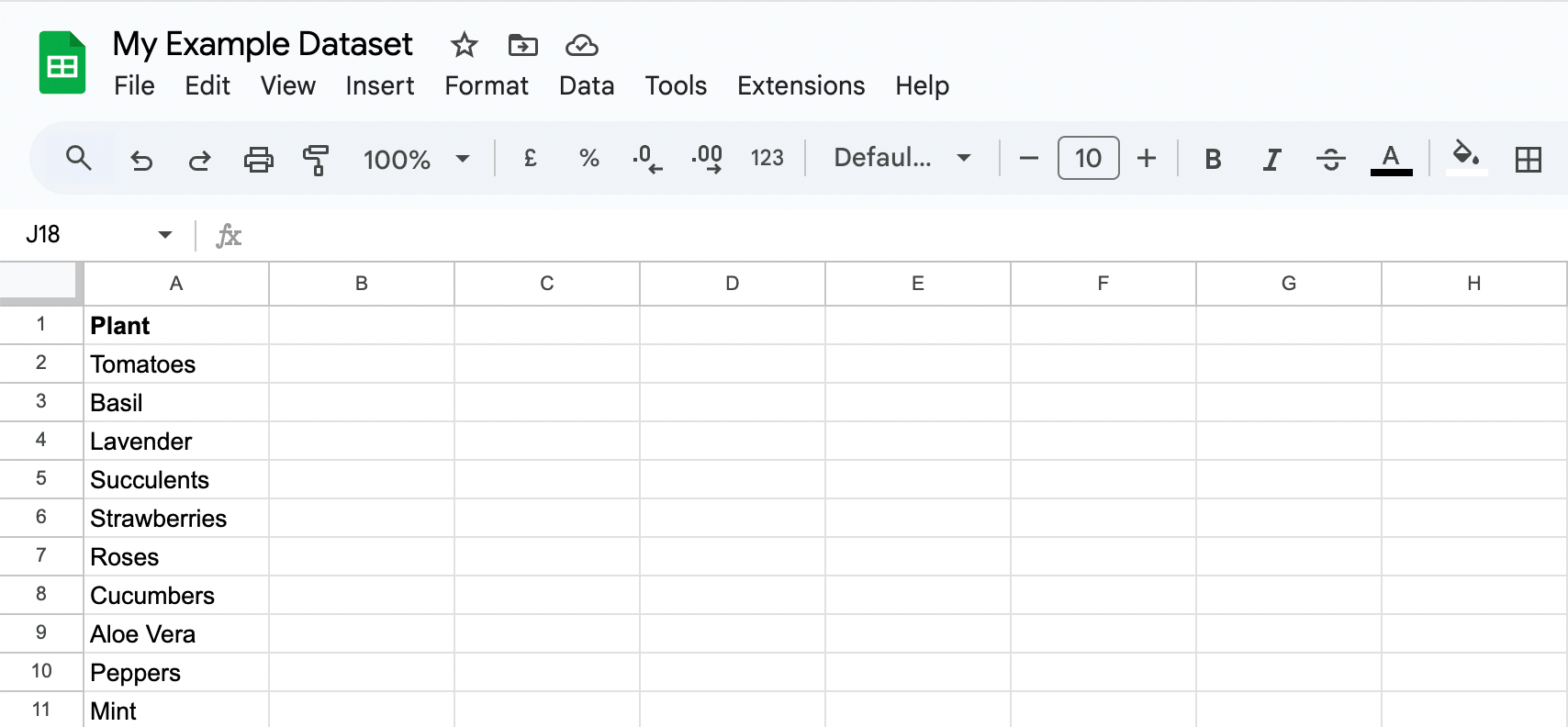Select cell A5 containing Succulents

pyautogui.click(x=176, y=479)
